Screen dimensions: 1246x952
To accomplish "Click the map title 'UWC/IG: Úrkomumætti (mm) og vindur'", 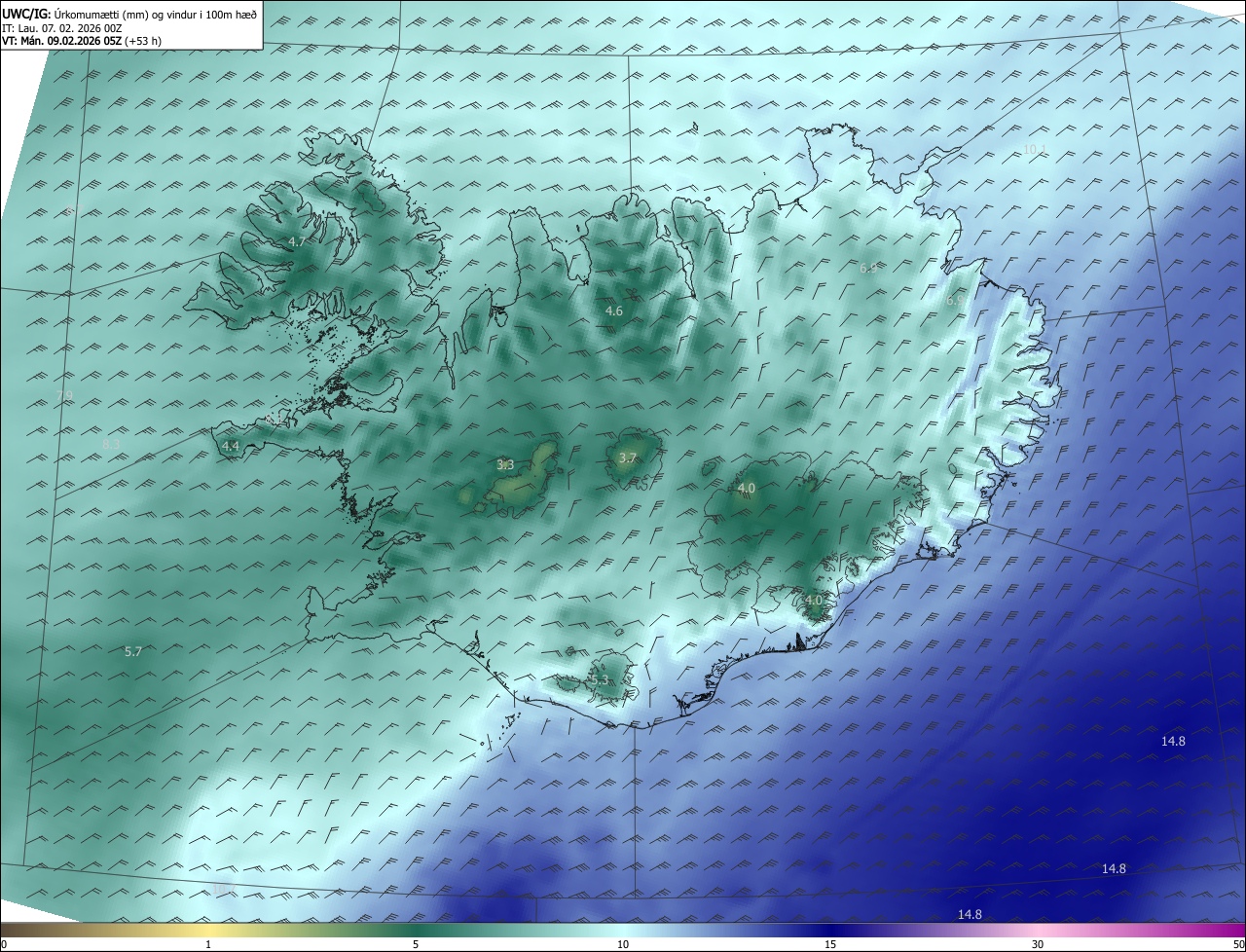I will [129, 14].
